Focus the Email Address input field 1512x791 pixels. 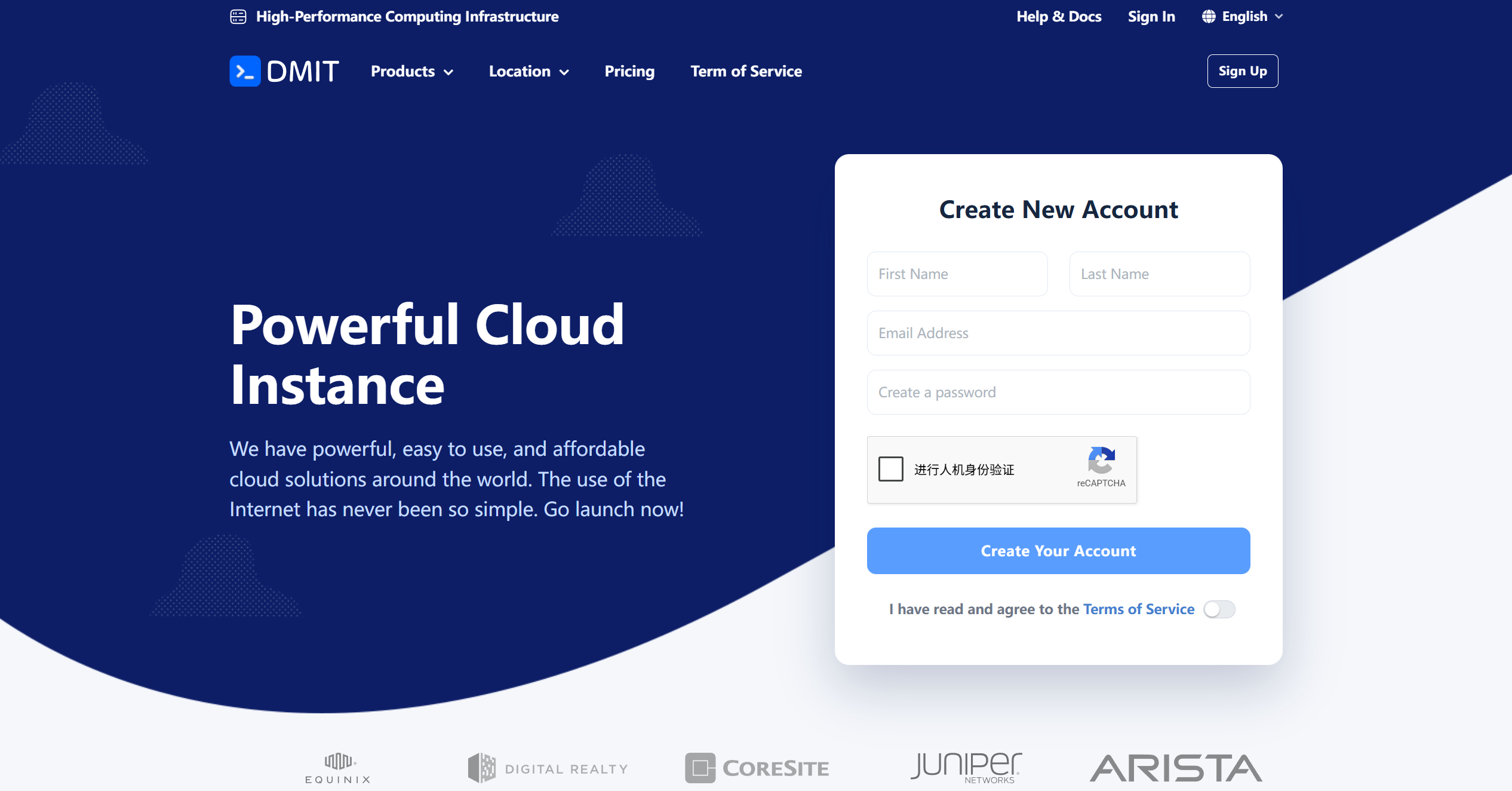pos(1058,333)
